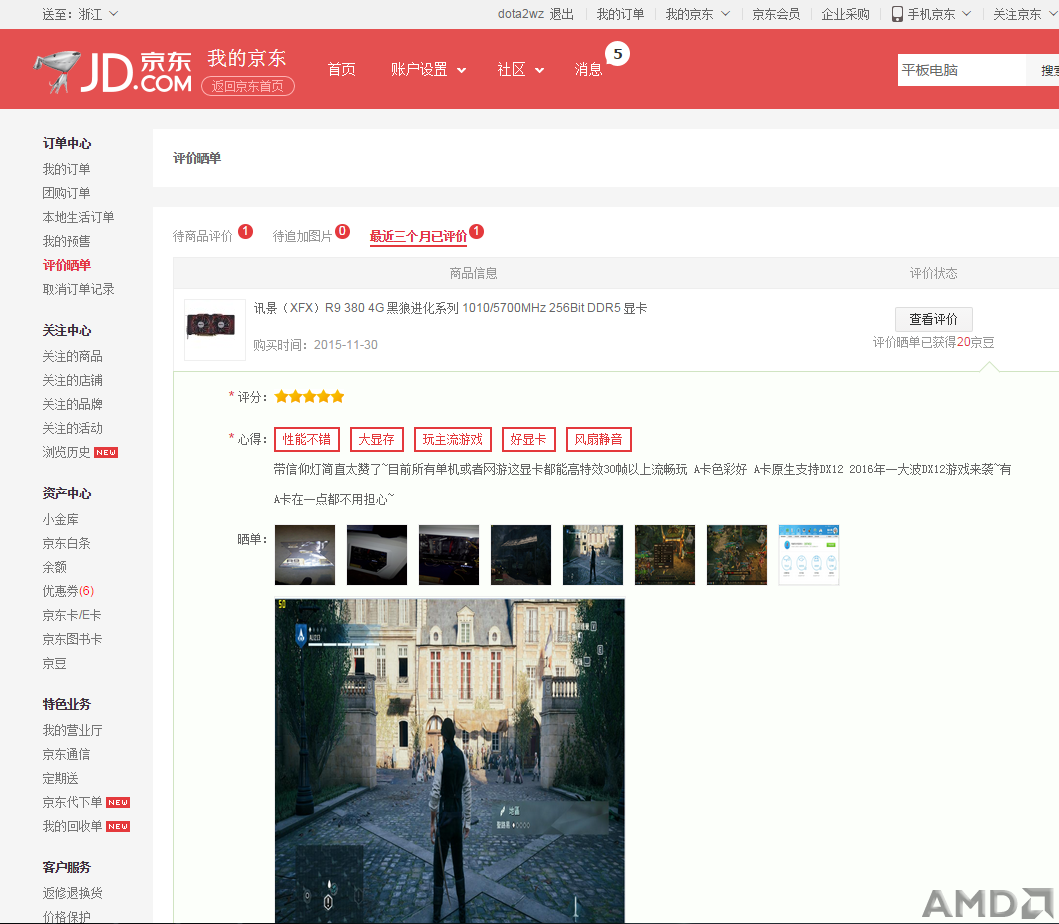
Task: Click the 查看评价 button
Action: click(933, 319)
